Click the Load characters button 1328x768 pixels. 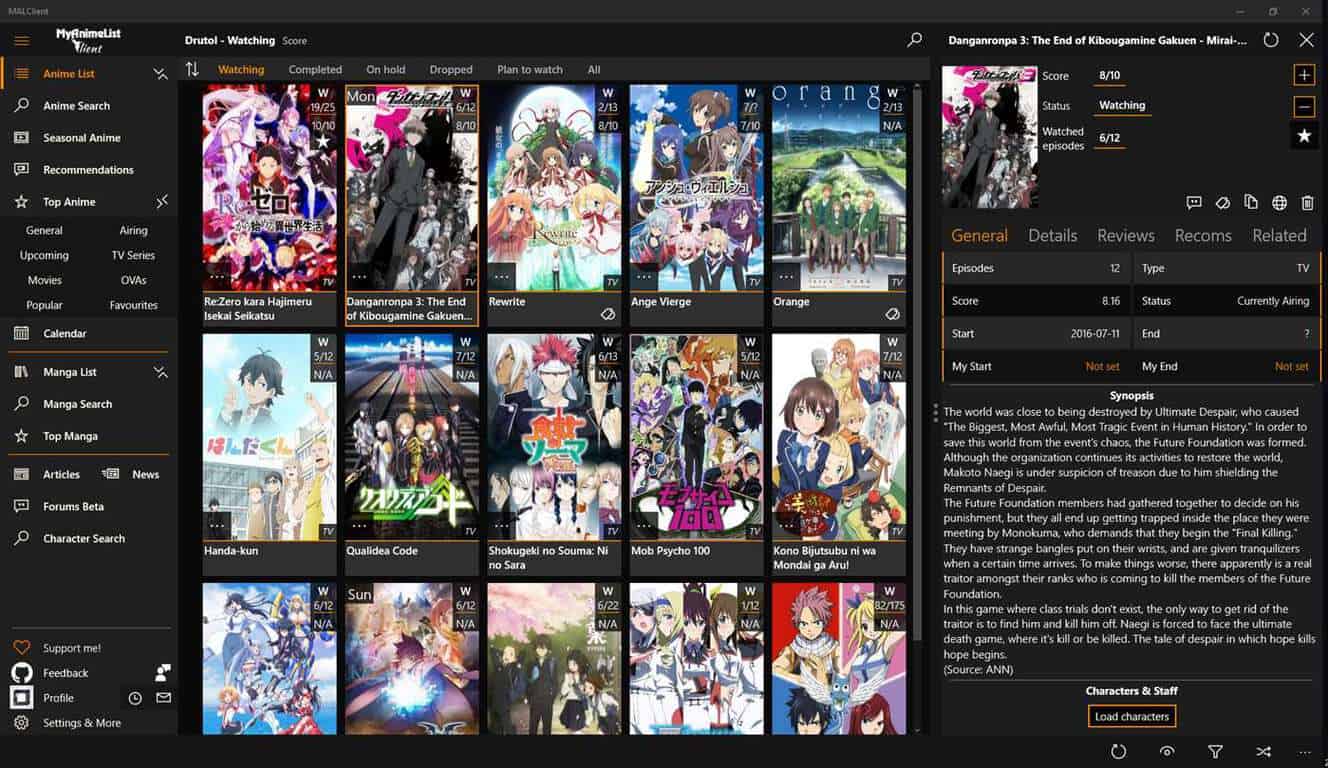point(1132,716)
